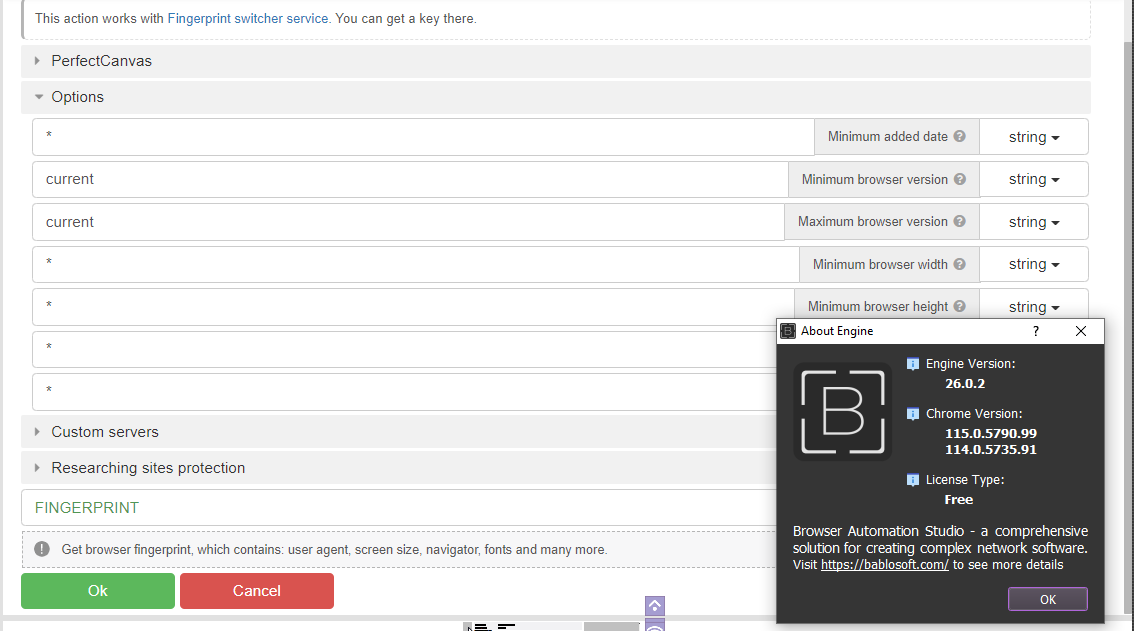This screenshot has height=631, width=1134.
Task: Click the help icon next to Minimum browser height
Action: (959, 306)
